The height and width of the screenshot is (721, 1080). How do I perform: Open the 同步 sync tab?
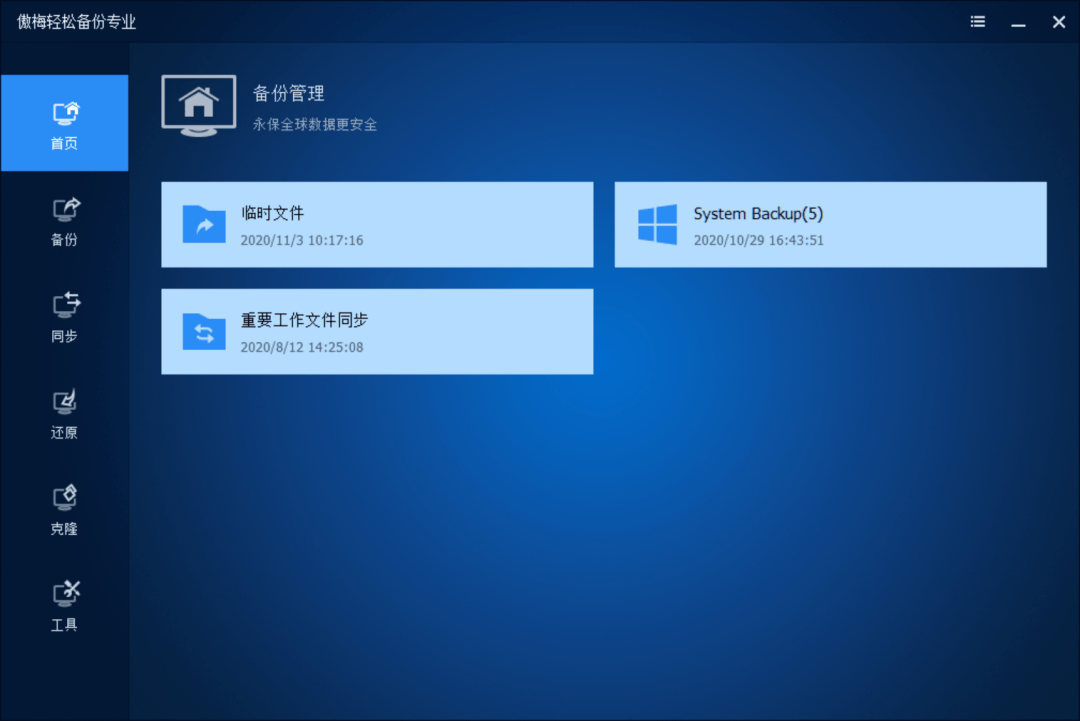pyautogui.click(x=65, y=317)
